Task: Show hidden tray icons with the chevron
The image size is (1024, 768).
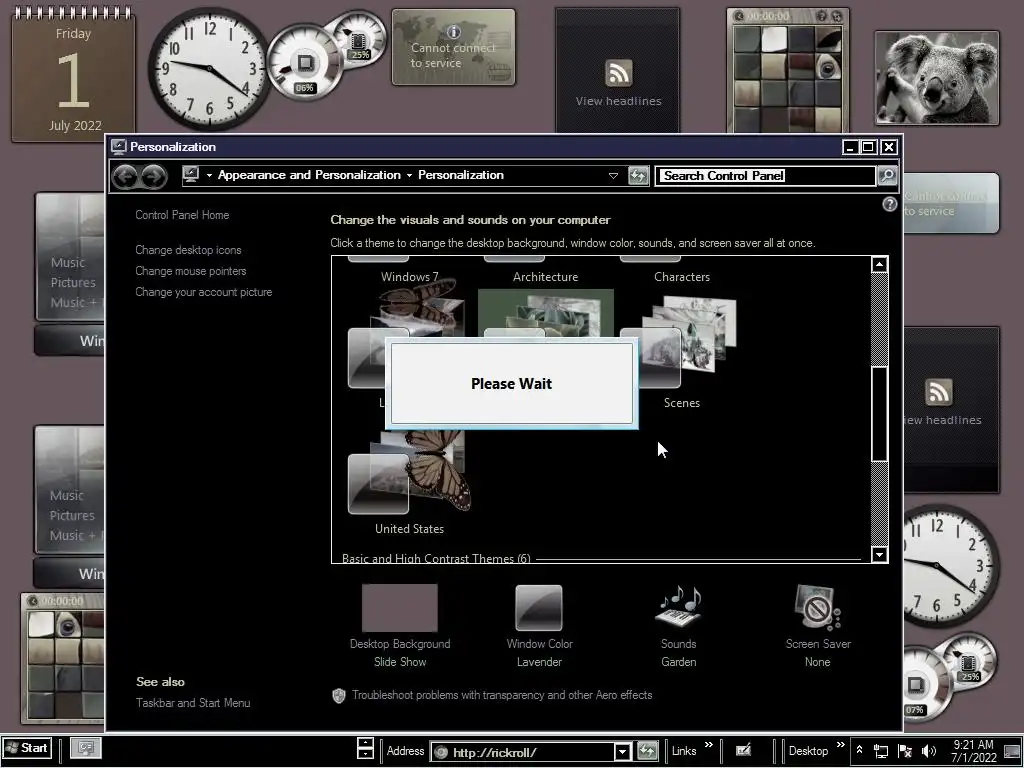Action: point(859,750)
